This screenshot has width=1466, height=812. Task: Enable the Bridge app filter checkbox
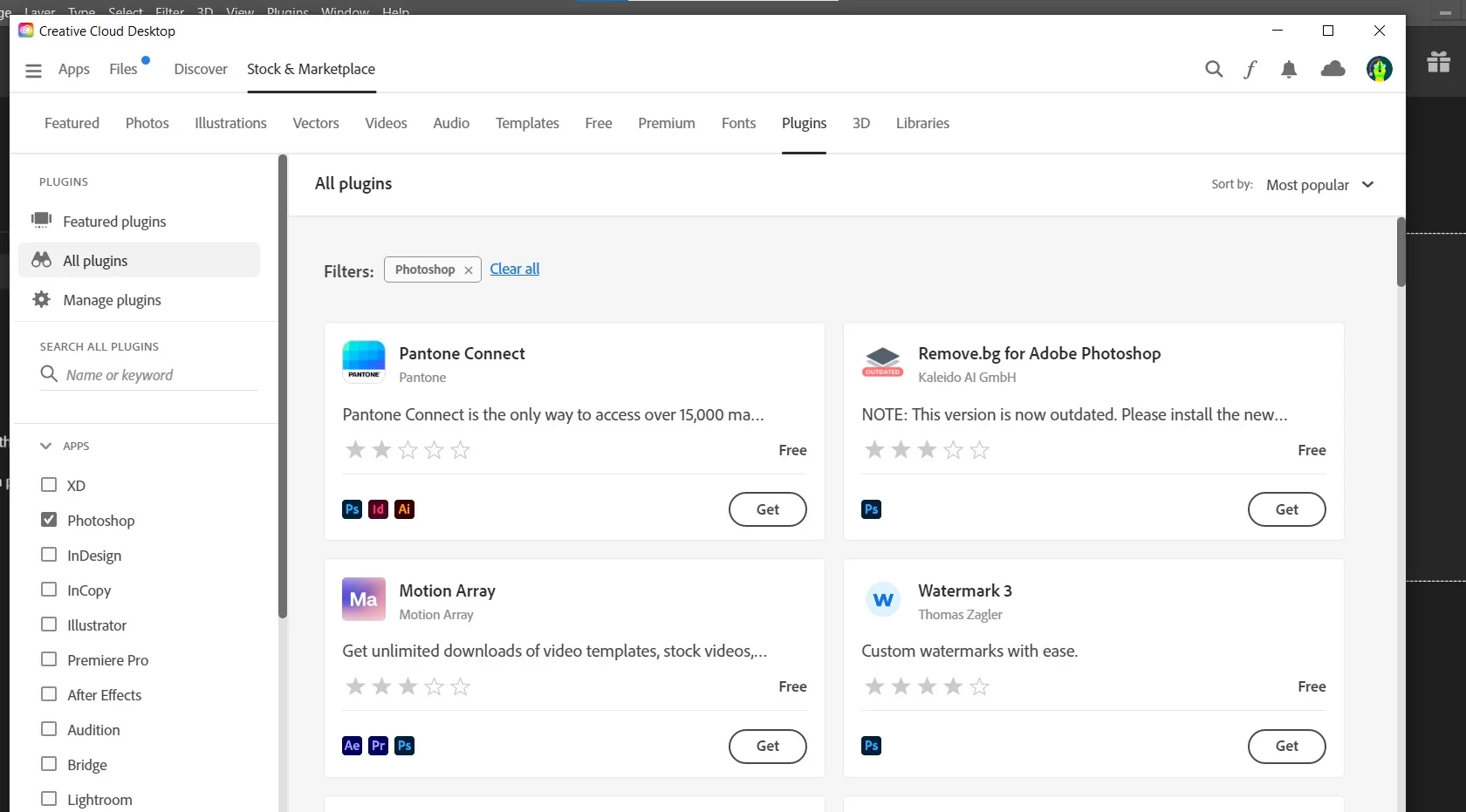(x=49, y=764)
